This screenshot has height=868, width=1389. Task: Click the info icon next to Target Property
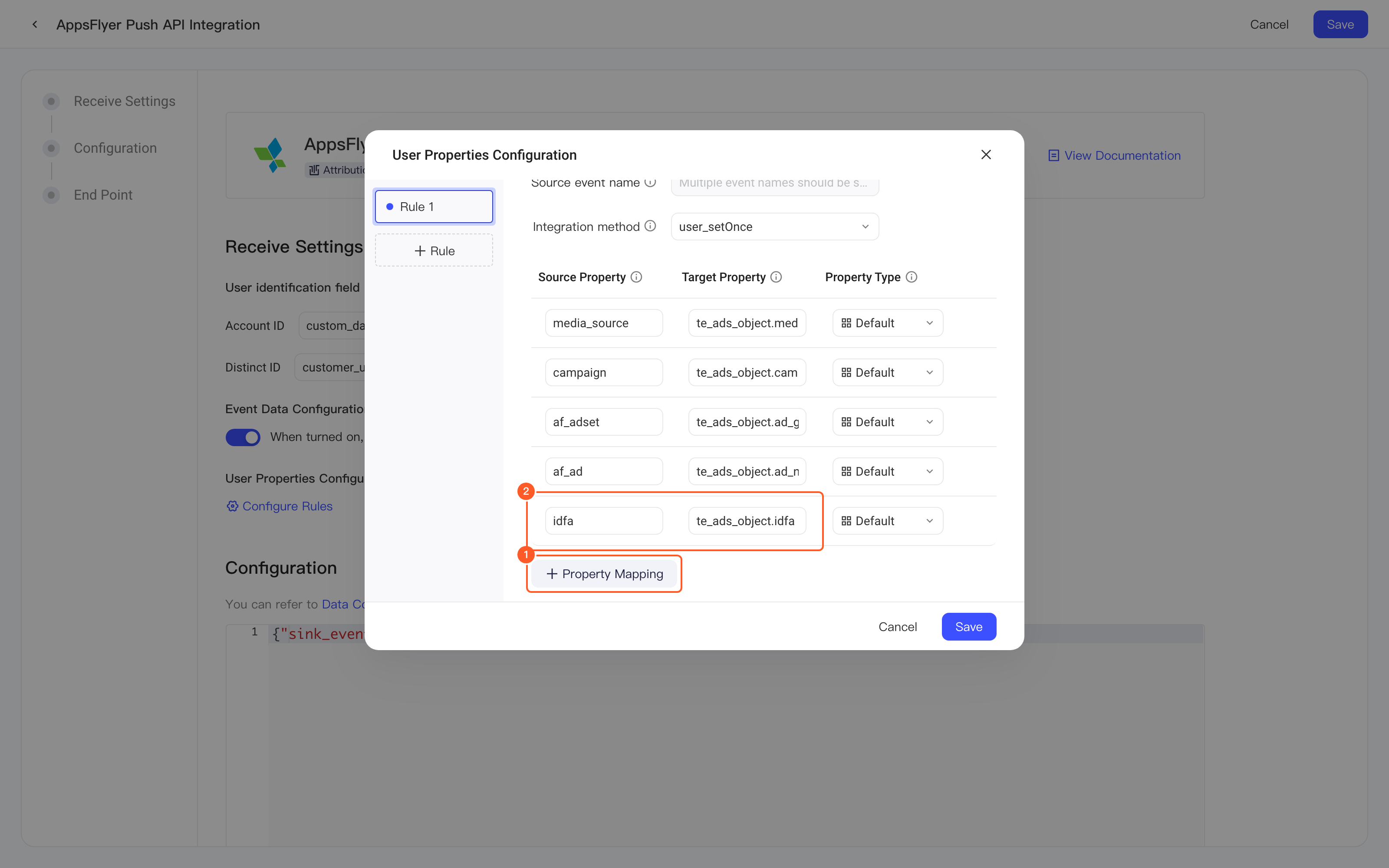click(776, 277)
